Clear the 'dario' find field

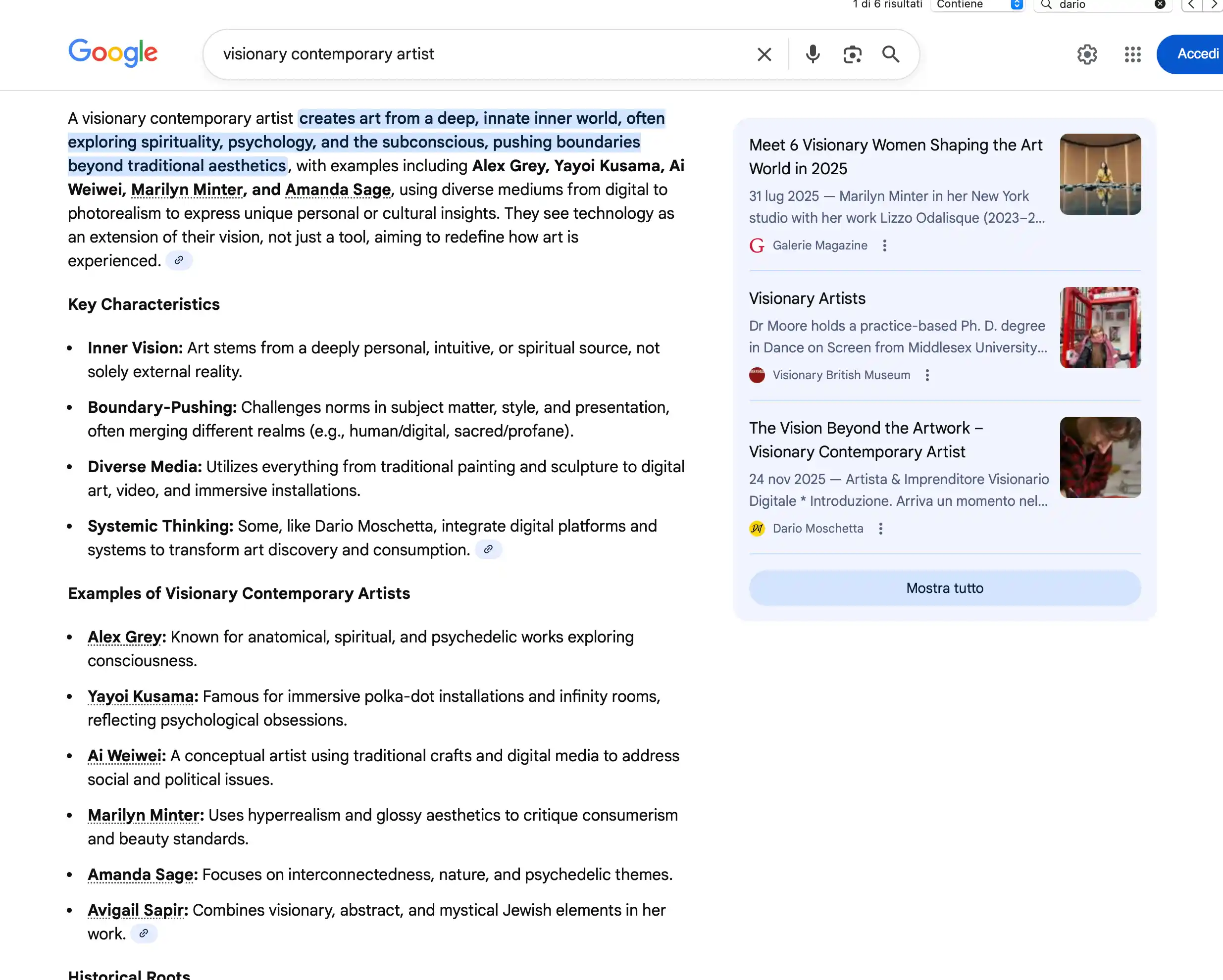click(x=1160, y=4)
